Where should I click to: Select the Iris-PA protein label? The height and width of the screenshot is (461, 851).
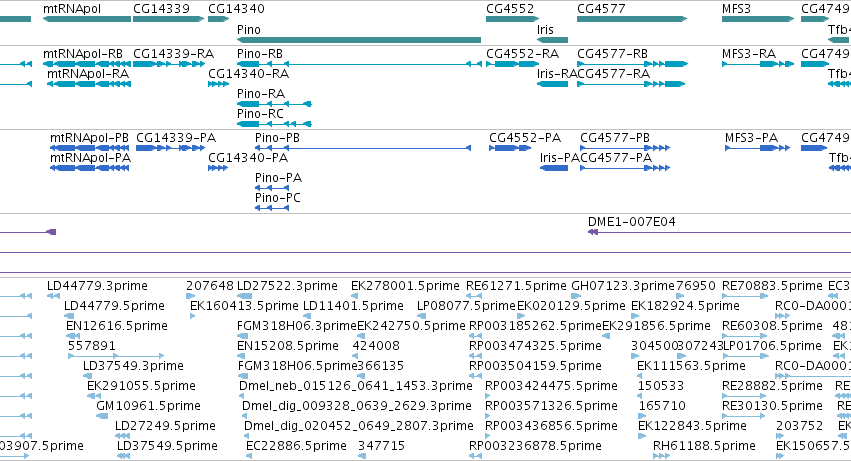(560, 158)
